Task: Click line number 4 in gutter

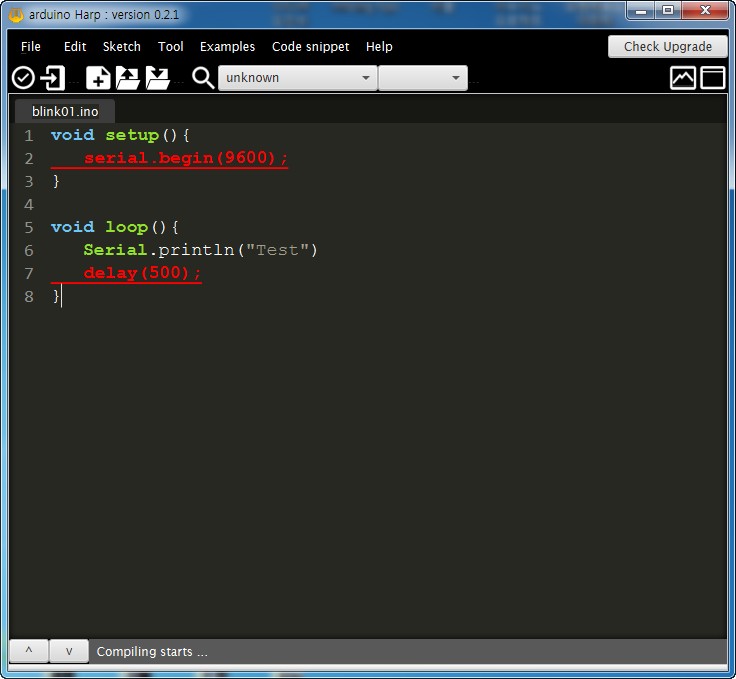Action: 29,205
